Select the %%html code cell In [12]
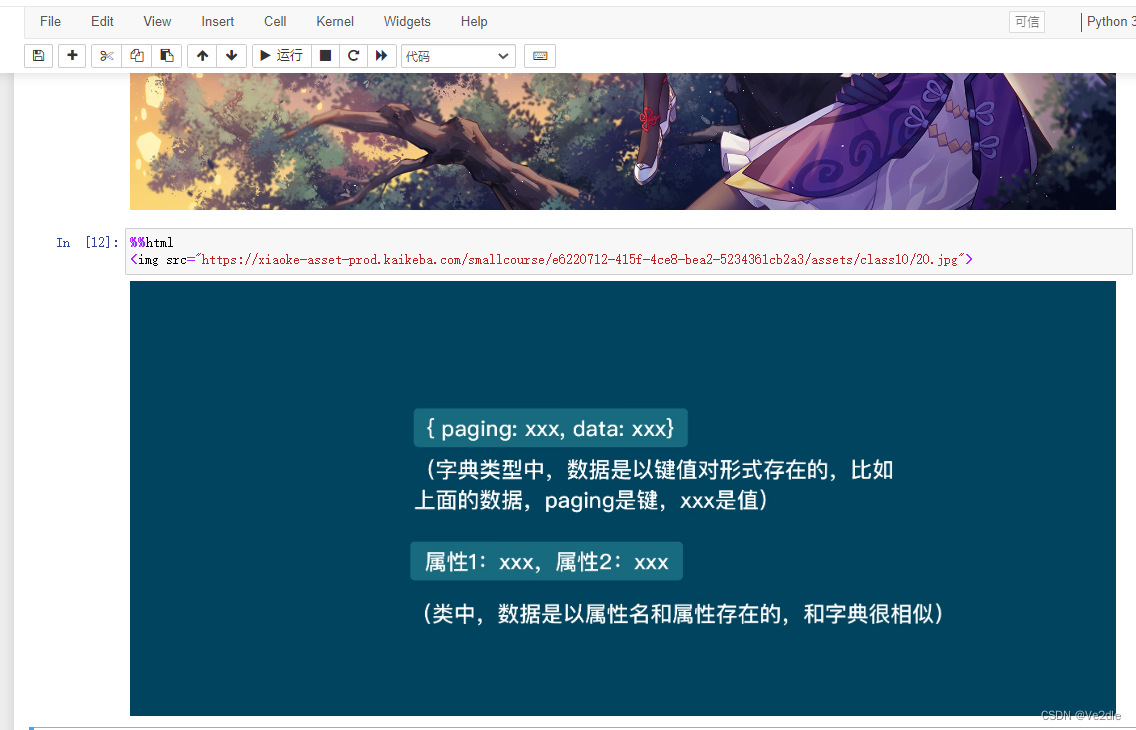Image resolution: width=1136 pixels, height=730 pixels. (x=550, y=251)
